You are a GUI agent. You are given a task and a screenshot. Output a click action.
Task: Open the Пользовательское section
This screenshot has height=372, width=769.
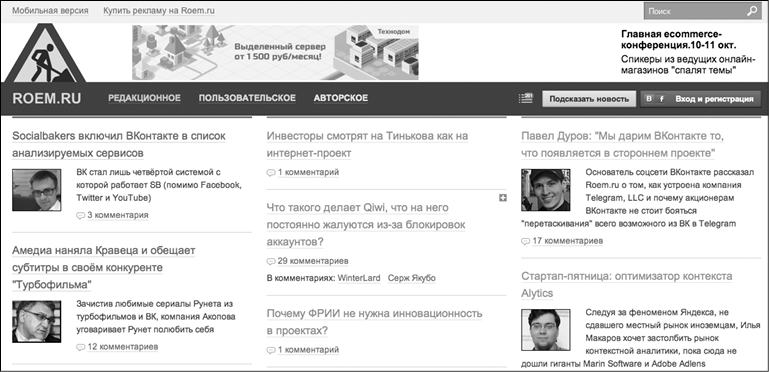pos(247,98)
